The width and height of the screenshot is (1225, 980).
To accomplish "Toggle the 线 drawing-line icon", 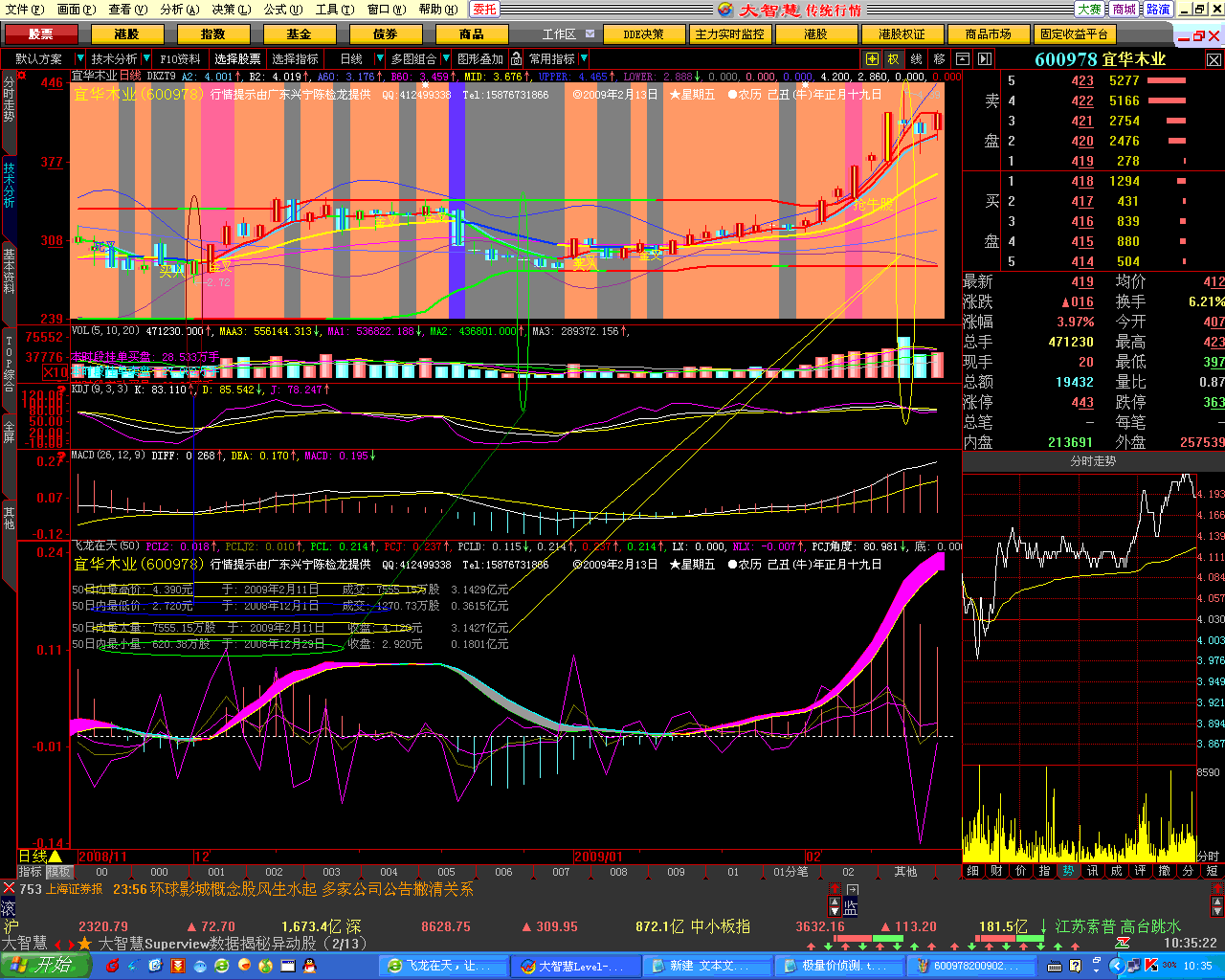I will [917, 59].
